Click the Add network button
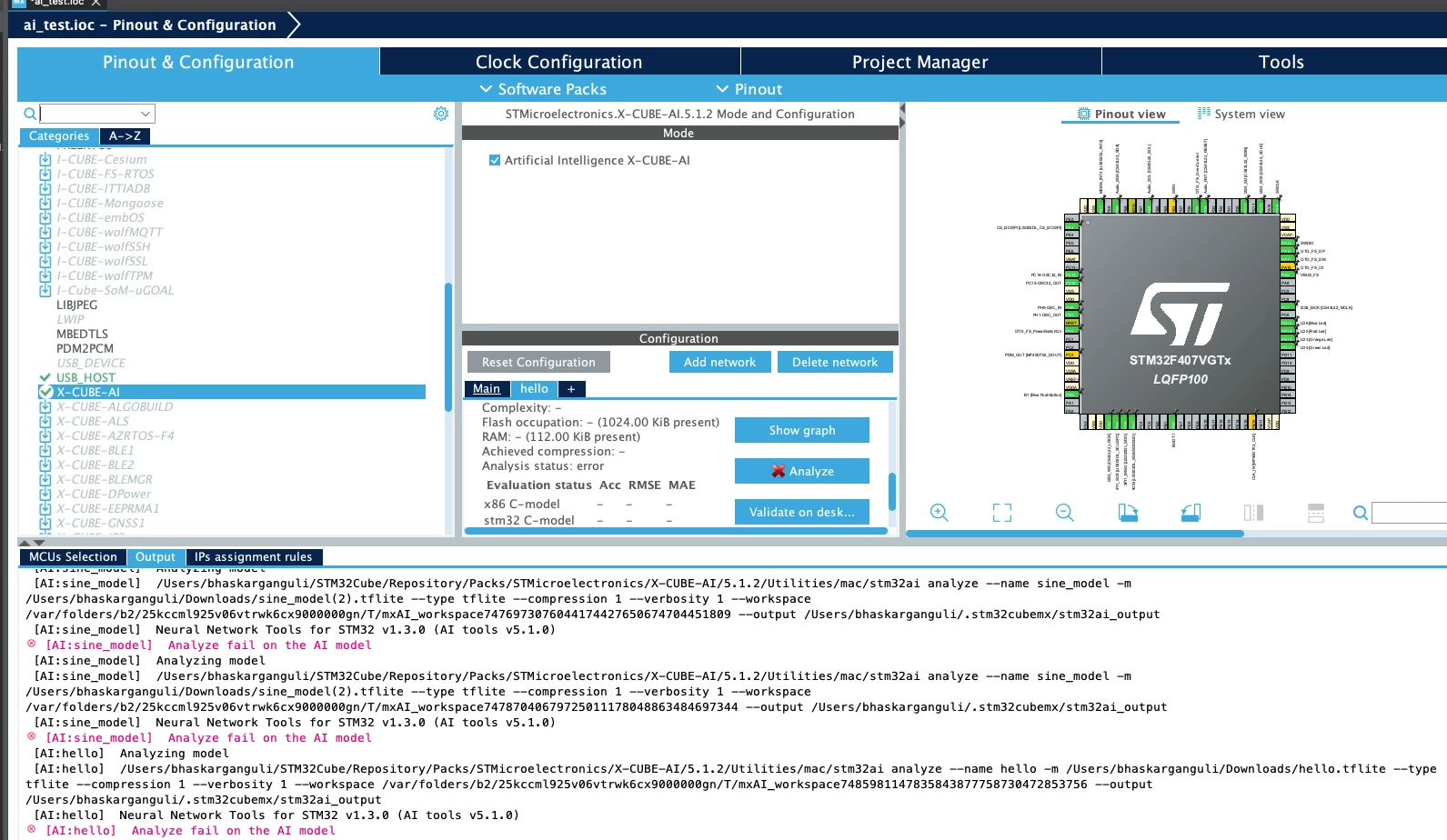 (720, 362)
